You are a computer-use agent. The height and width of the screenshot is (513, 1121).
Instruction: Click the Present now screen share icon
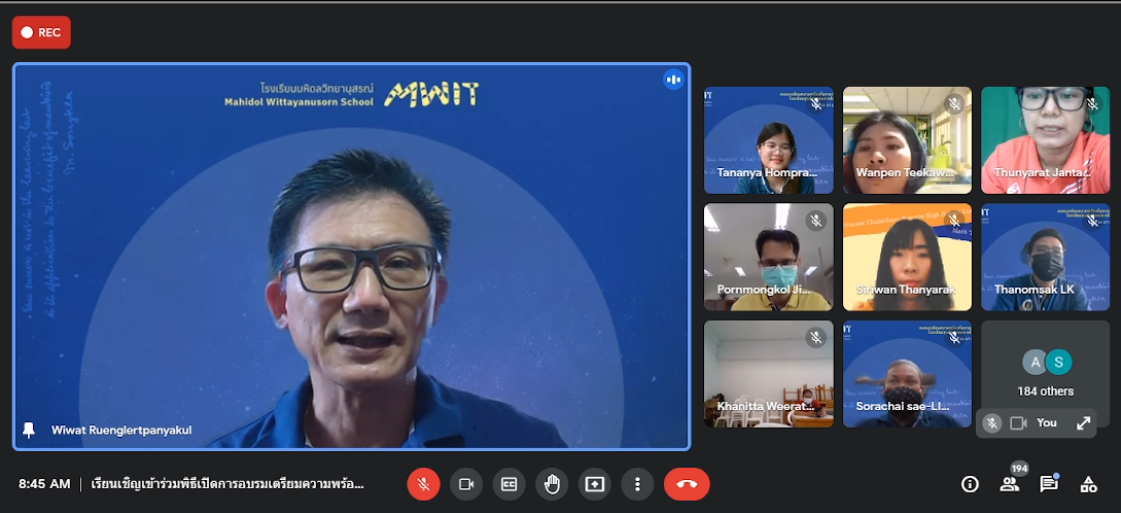(x=595, y=484)
